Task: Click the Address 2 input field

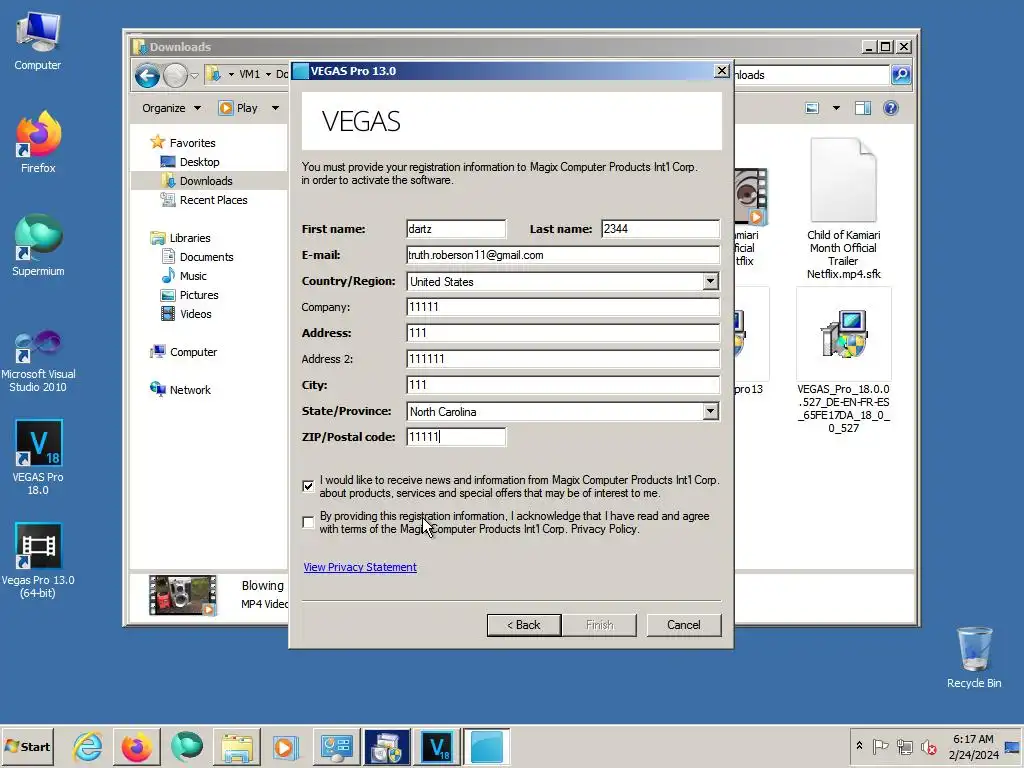Action: (x=562, y=359)
